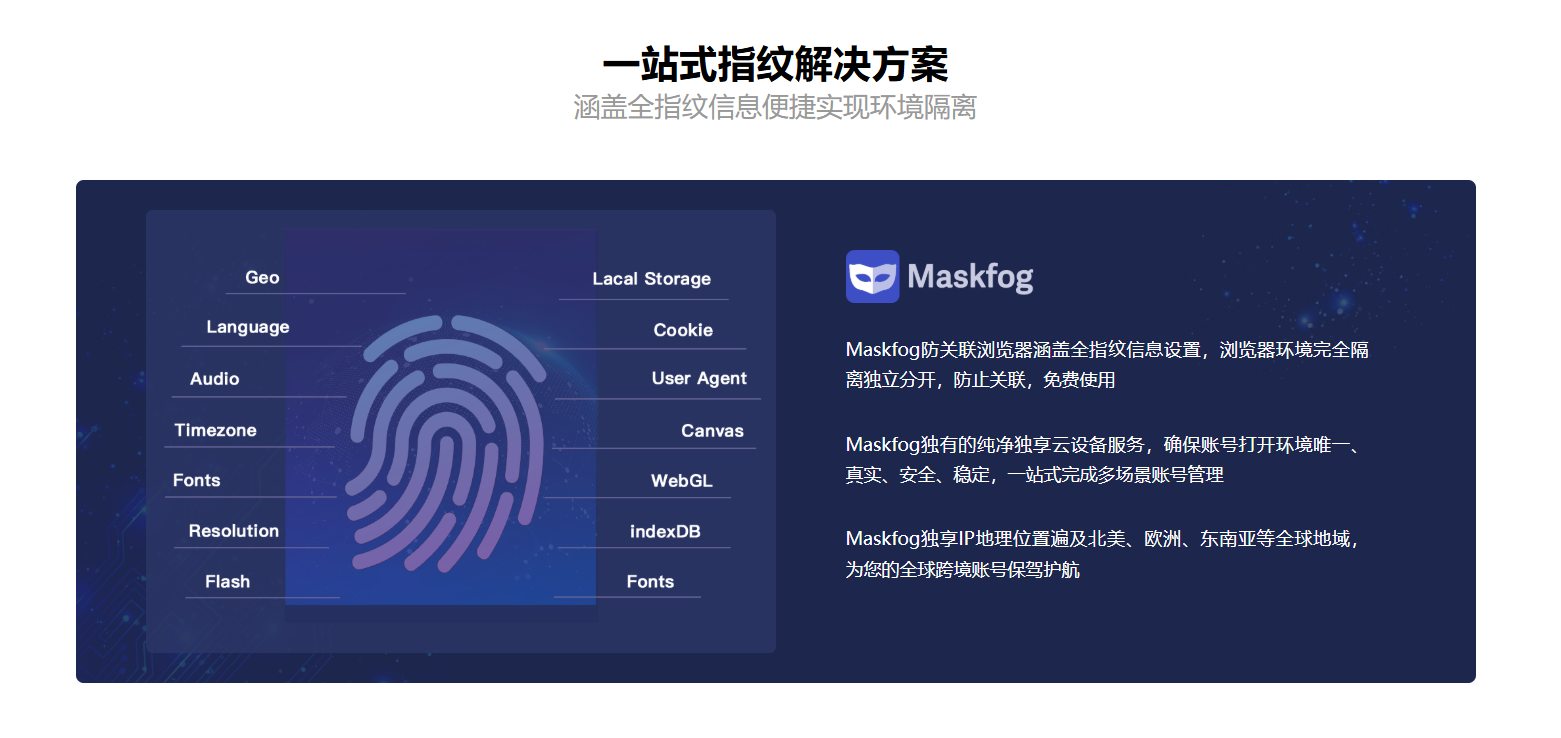Click the fingerprint graphic in the center
The image size is (1561, 738).
[445, 443]
